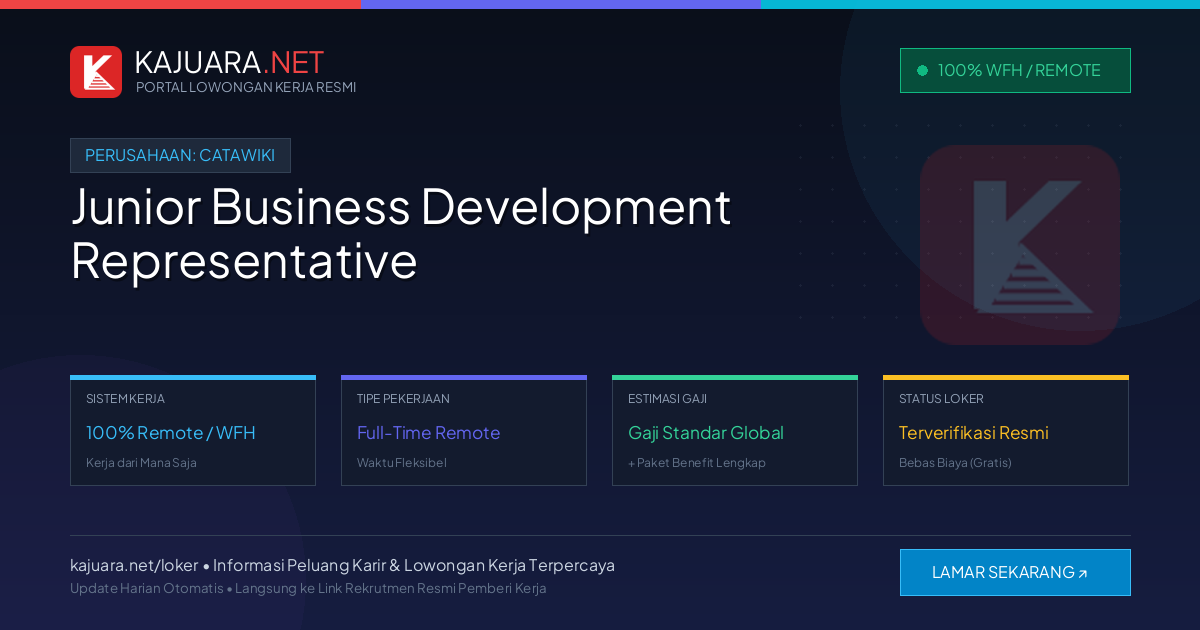The image size is (1200, 630).
Task: Click the green dot in the remote badge
Action: [x=922, y=71]
